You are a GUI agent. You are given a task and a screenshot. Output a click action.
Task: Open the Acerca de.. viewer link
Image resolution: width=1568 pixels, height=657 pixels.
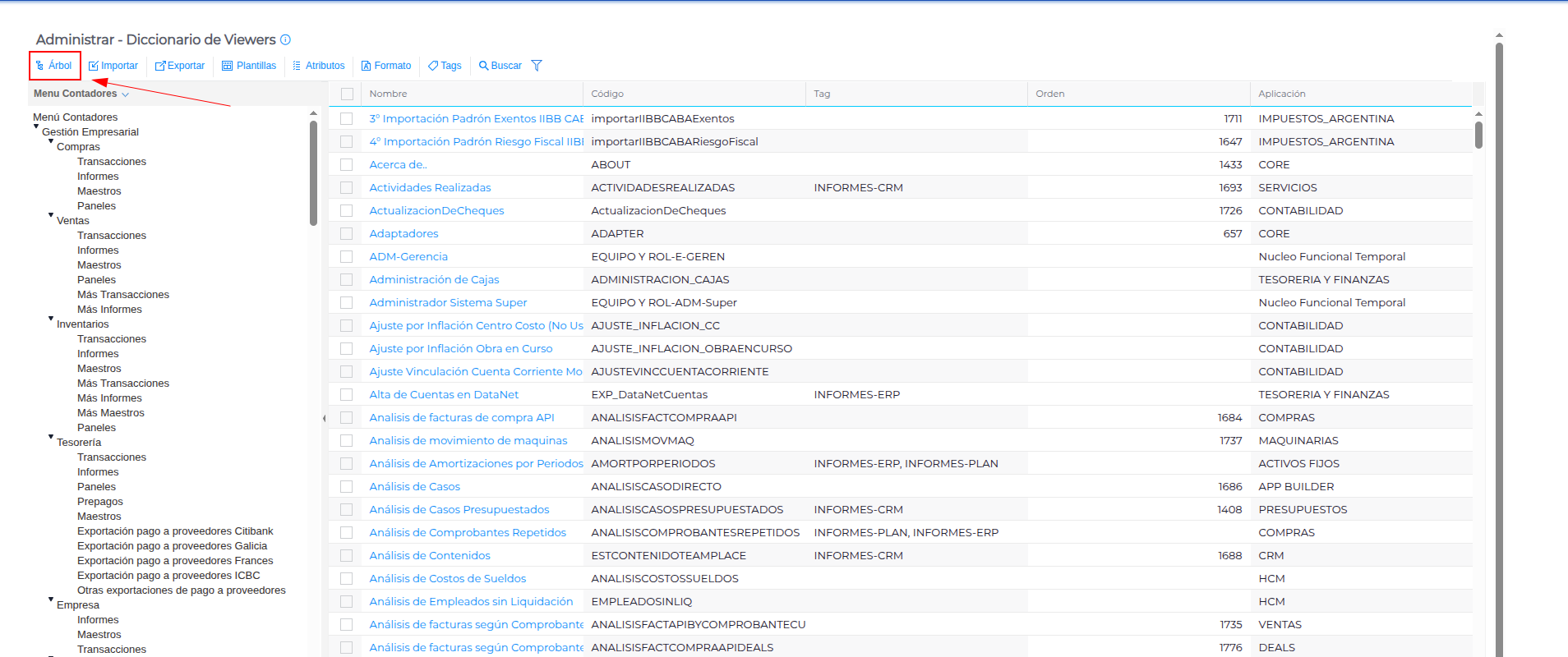click(398, 164)
